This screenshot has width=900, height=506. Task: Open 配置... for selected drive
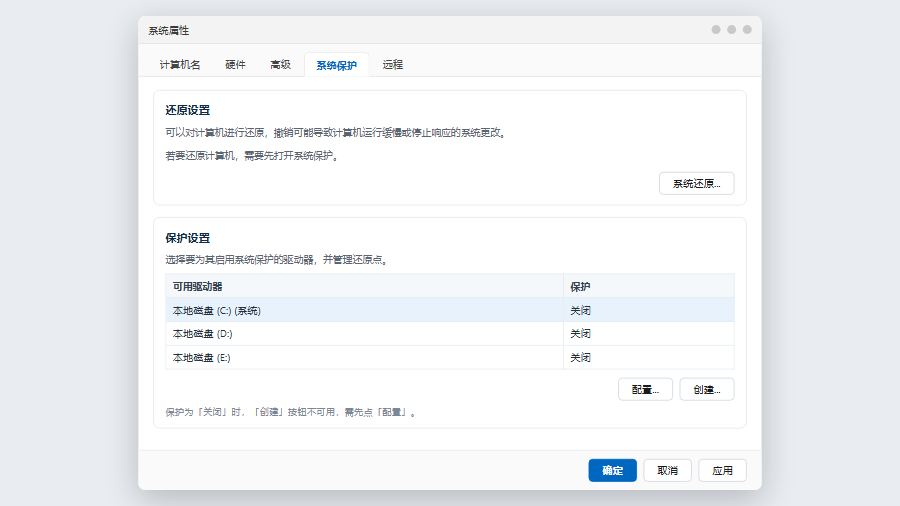[x=645, y=390]
